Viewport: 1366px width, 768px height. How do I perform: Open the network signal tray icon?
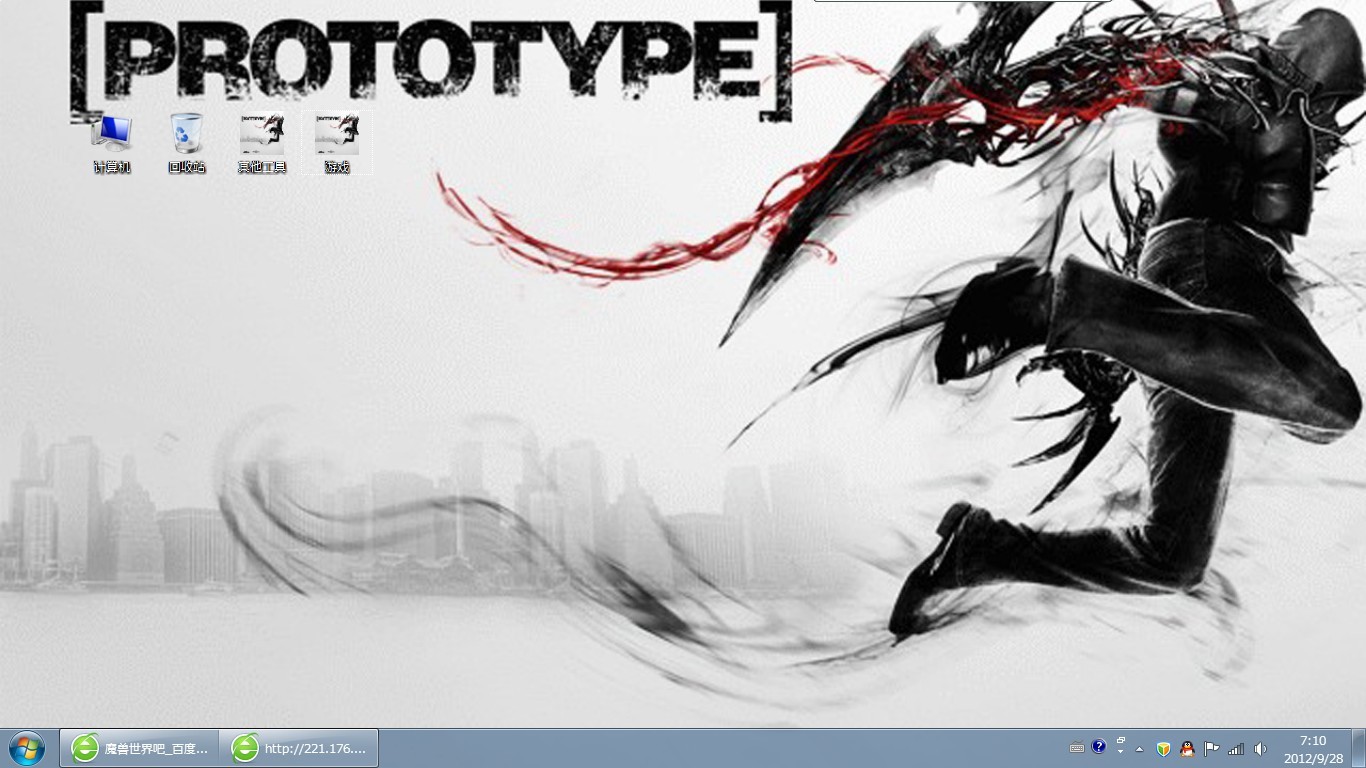(1236, 748)
